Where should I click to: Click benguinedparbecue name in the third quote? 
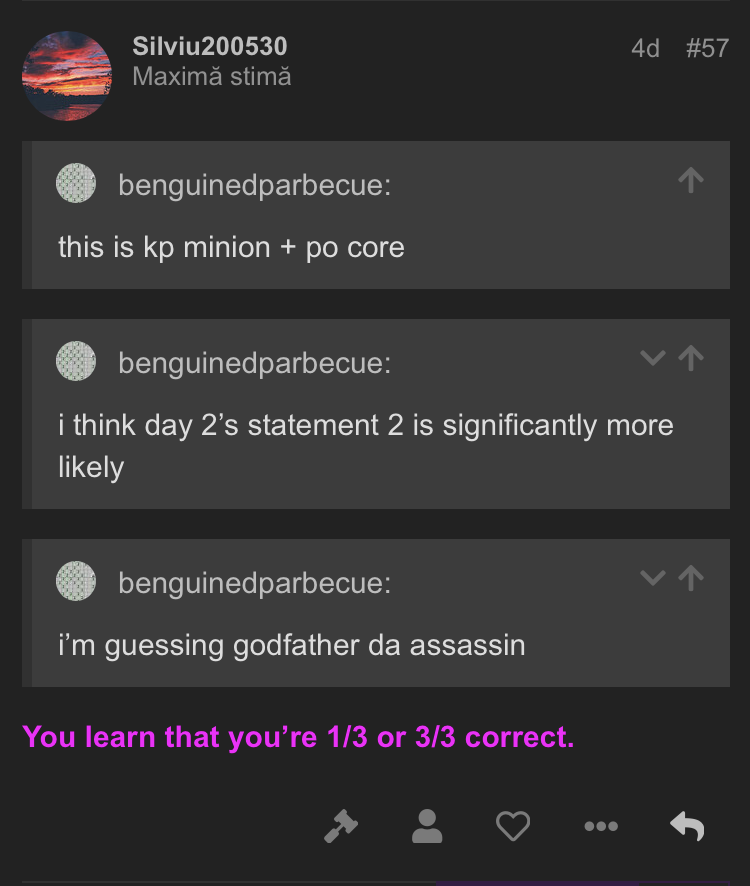click(254, 582)
